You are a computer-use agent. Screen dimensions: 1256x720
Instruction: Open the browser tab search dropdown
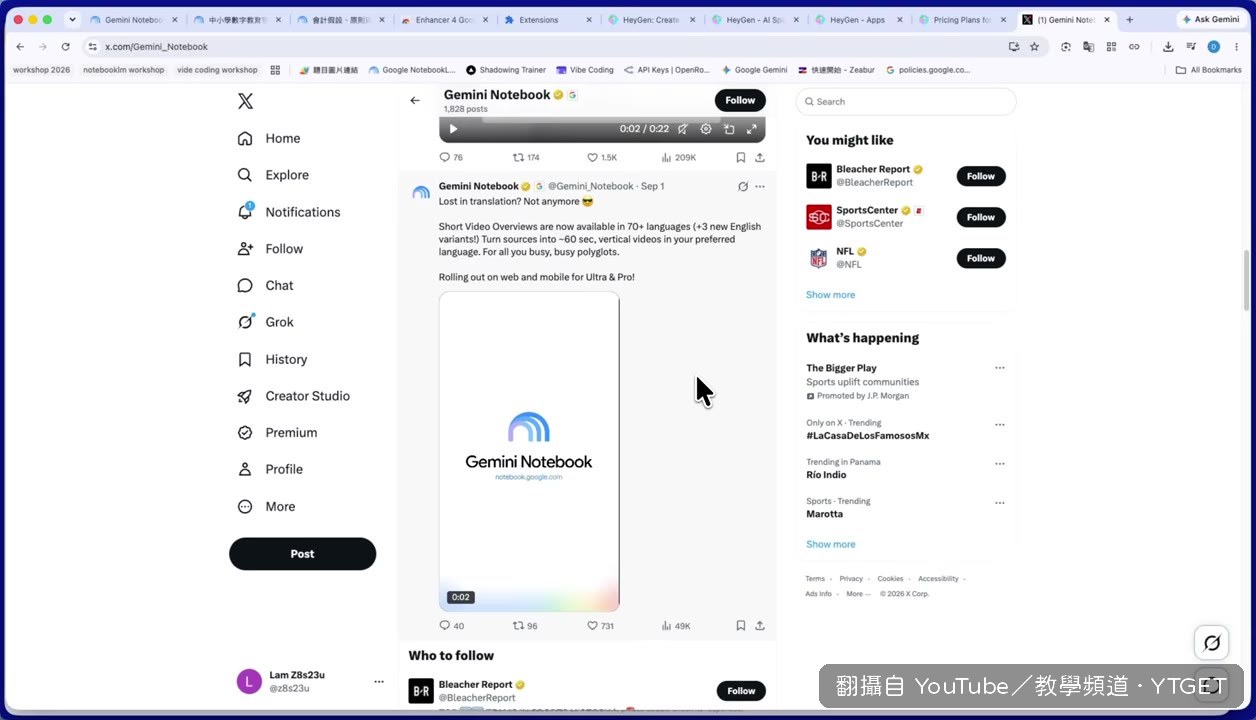[x=72, y=19]
